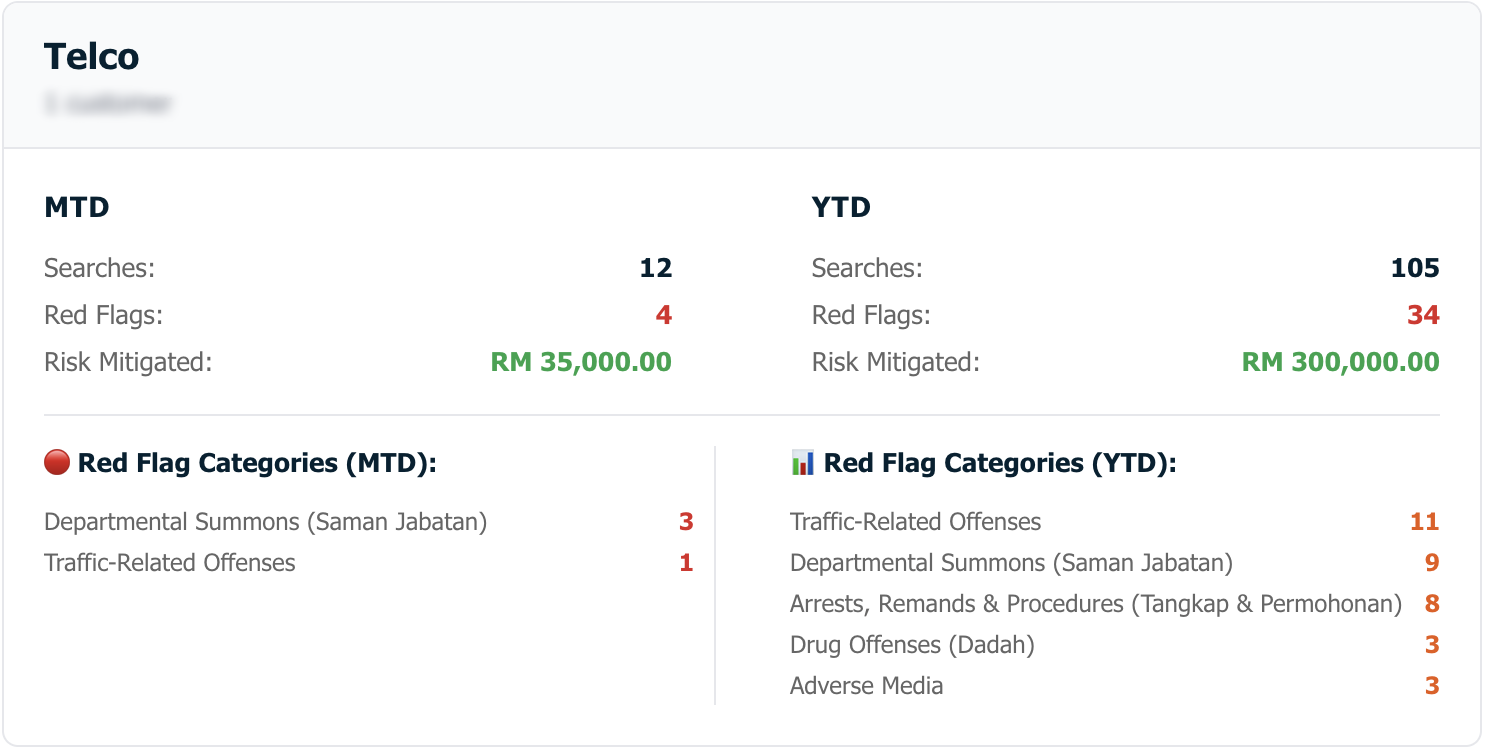Click the bar chart icon beside YTD categories
The image size is (1486, 754).
pyautogui.click(x=803, y=463)
